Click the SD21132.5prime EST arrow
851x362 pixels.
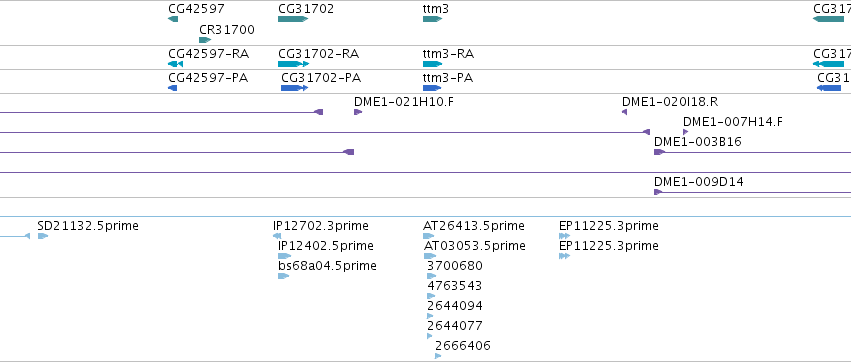tap(43, 236)
